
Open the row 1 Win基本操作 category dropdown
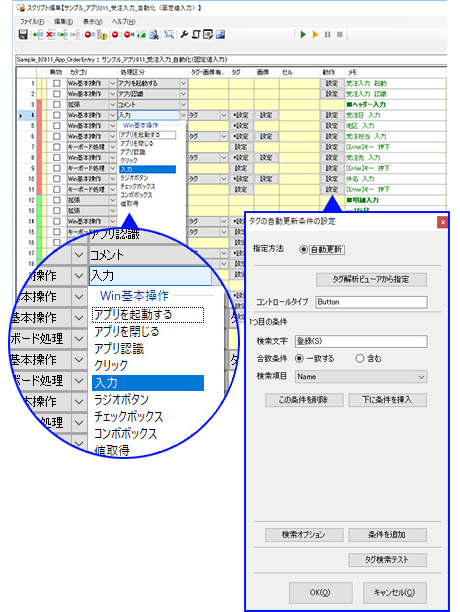112,83
